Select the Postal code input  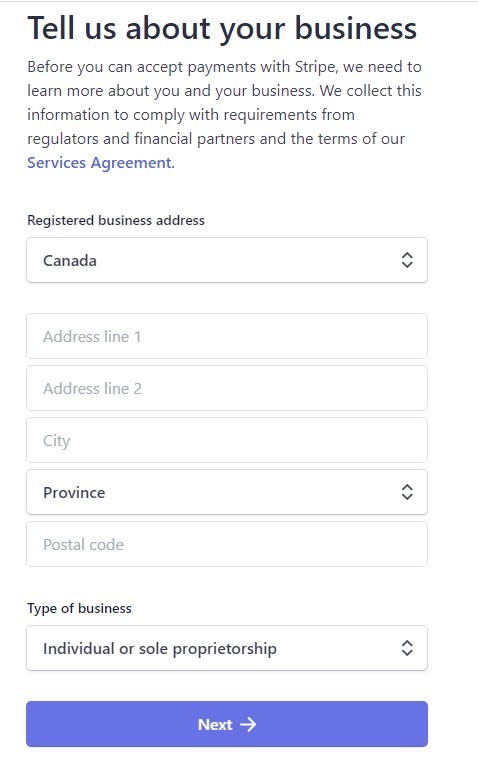pyautogui.click(x=227, y=544)
